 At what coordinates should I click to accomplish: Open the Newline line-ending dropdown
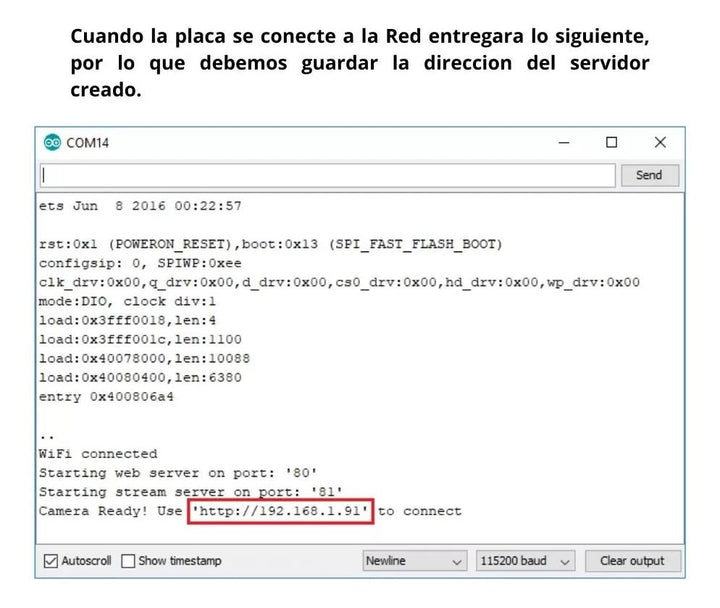tap(415, 561)
